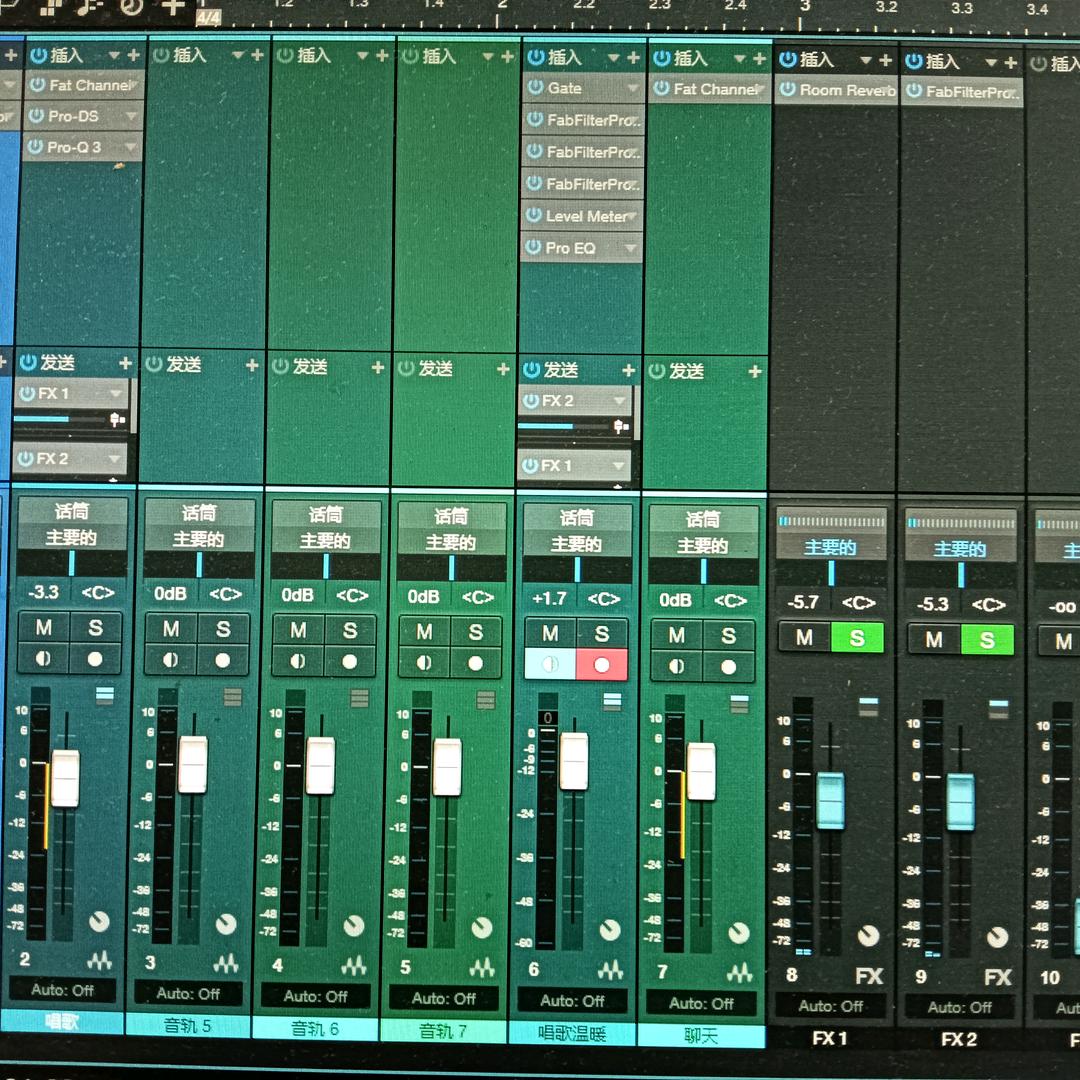
Task: Arm record on the 聊天 channel
Action: pyautogui.click(x=729, y=667)
